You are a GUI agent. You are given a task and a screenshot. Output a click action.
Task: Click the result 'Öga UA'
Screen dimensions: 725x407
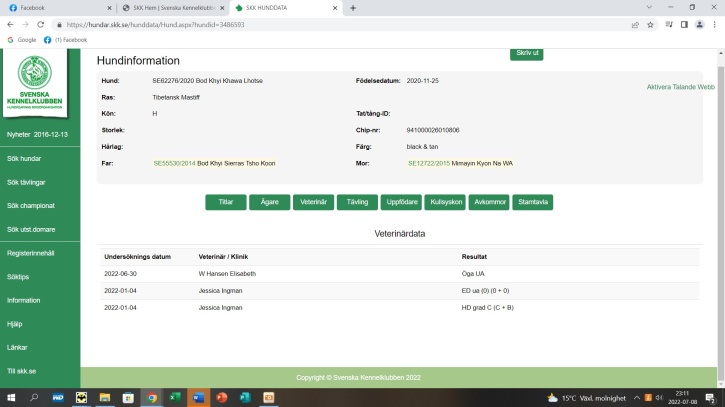coord(473,274)
